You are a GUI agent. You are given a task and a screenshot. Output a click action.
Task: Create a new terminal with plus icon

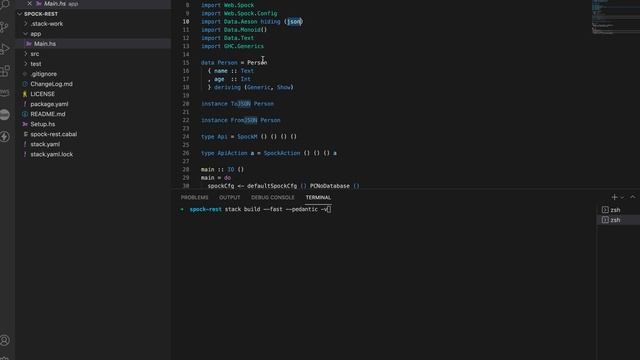pyautogui.click(x=614, y=197)
